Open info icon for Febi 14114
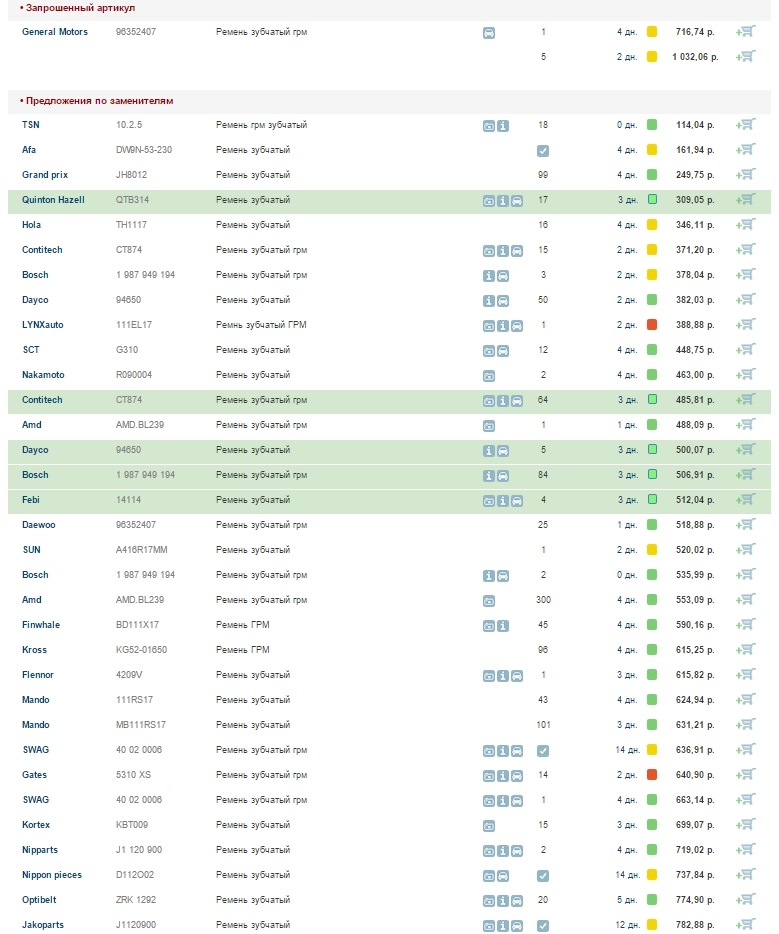The image size is (779, 934). click(x=503, y=501)
